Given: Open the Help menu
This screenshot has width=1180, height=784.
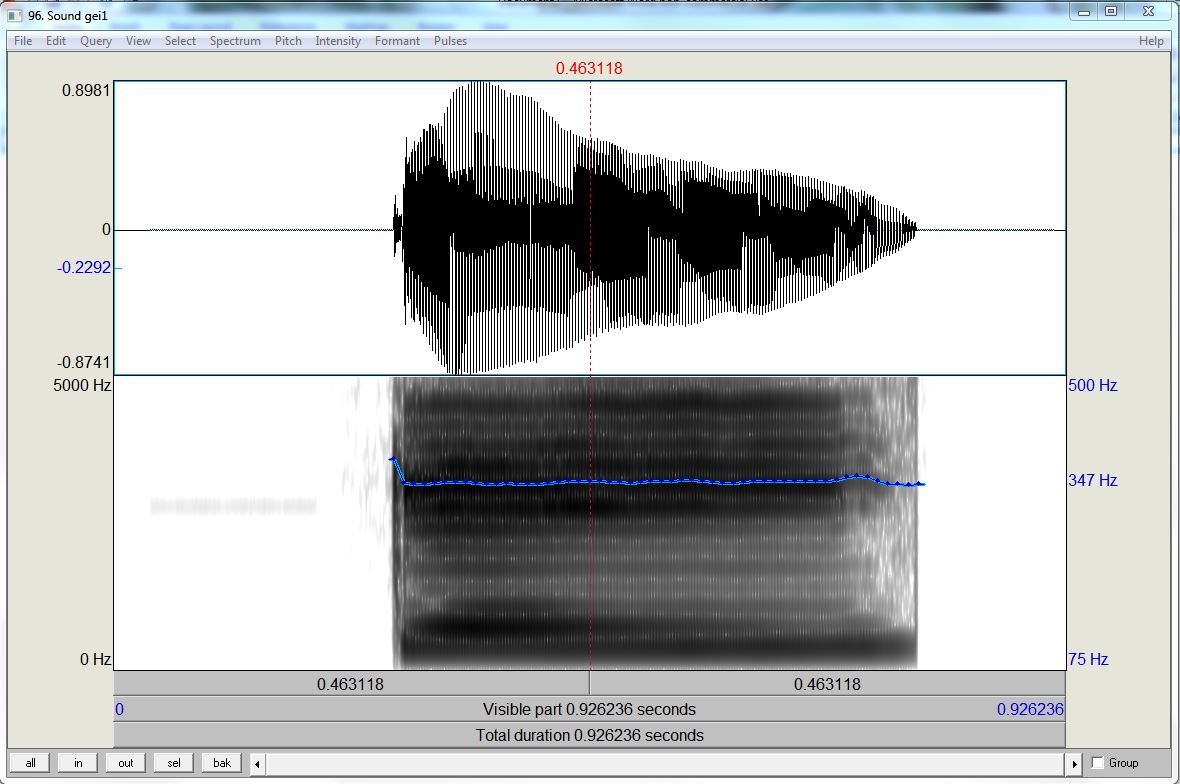Looking at the screenshot, I should (1151, 41).
